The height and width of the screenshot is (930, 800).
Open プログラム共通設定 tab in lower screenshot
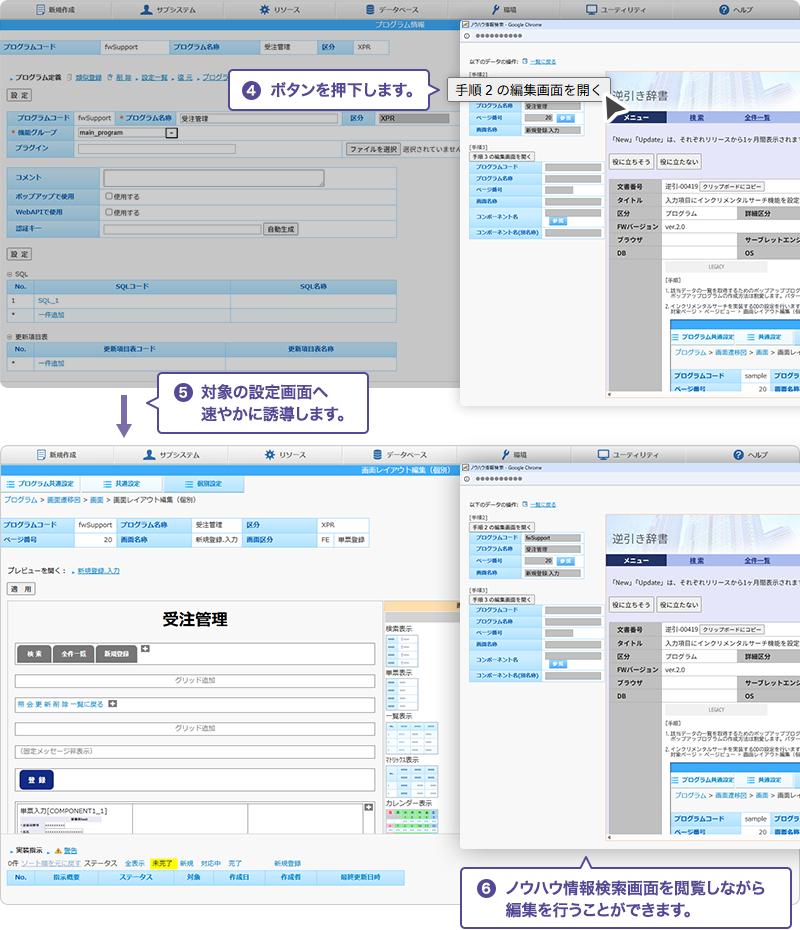coord(40,484)
